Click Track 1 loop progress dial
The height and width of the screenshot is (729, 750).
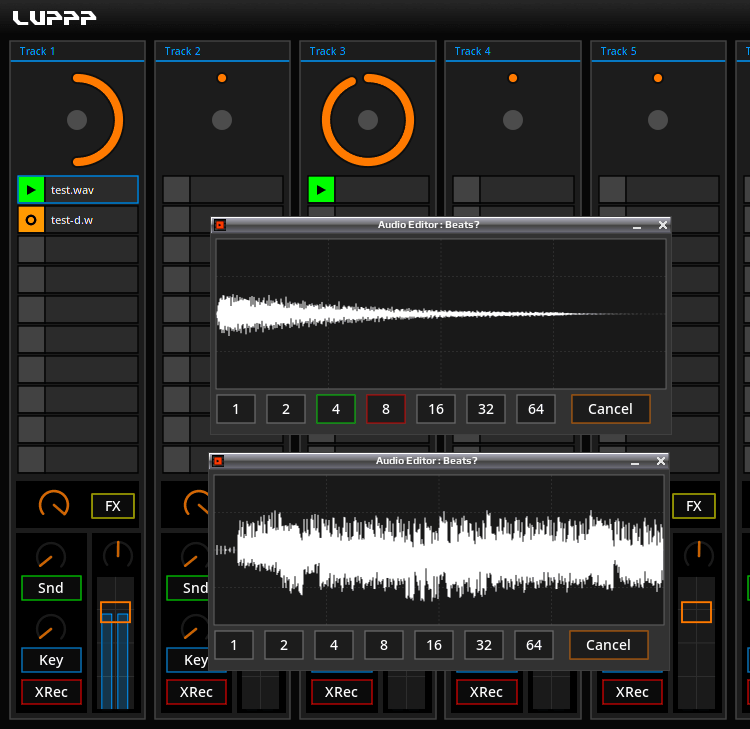click(77, 120)
